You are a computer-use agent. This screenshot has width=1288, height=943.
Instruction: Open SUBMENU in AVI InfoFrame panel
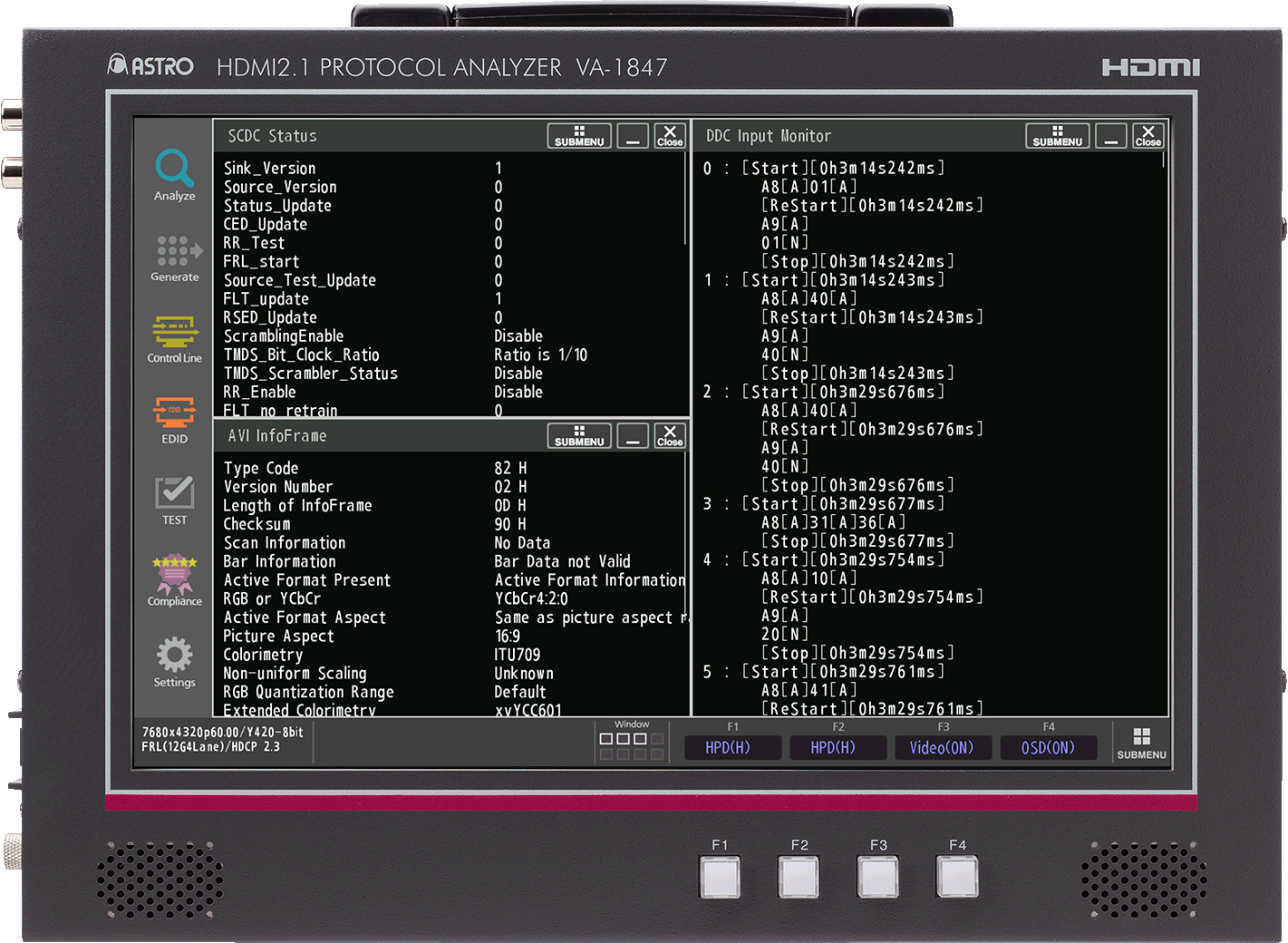pyautogui.click(x=579, y=436)
